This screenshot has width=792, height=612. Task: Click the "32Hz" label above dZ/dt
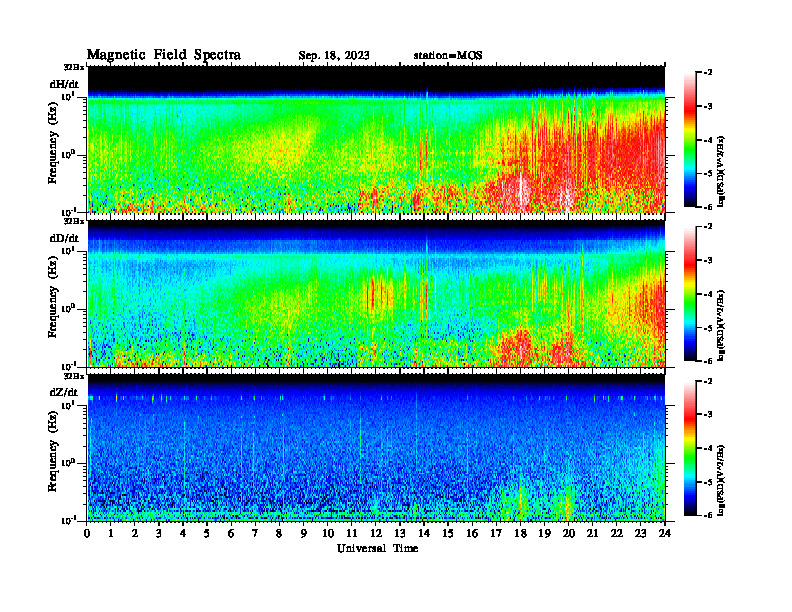74,376
